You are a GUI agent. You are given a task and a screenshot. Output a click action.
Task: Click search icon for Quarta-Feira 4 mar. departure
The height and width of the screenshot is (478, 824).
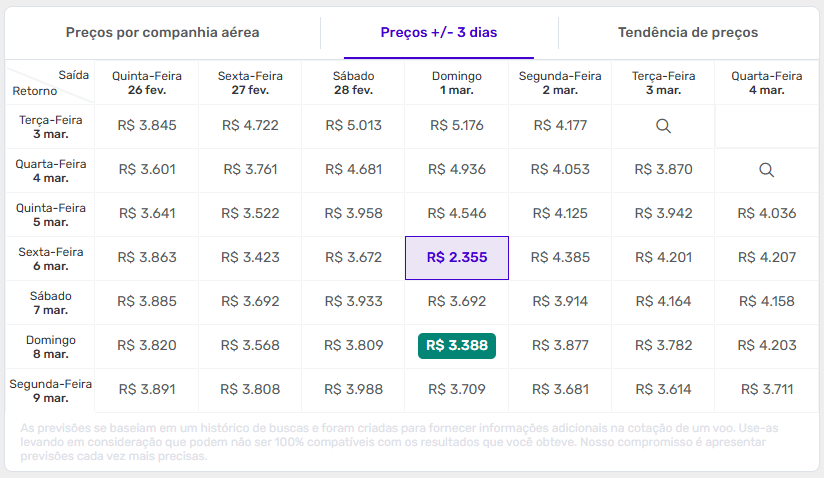pyautogui.click(x=766, y=170)
